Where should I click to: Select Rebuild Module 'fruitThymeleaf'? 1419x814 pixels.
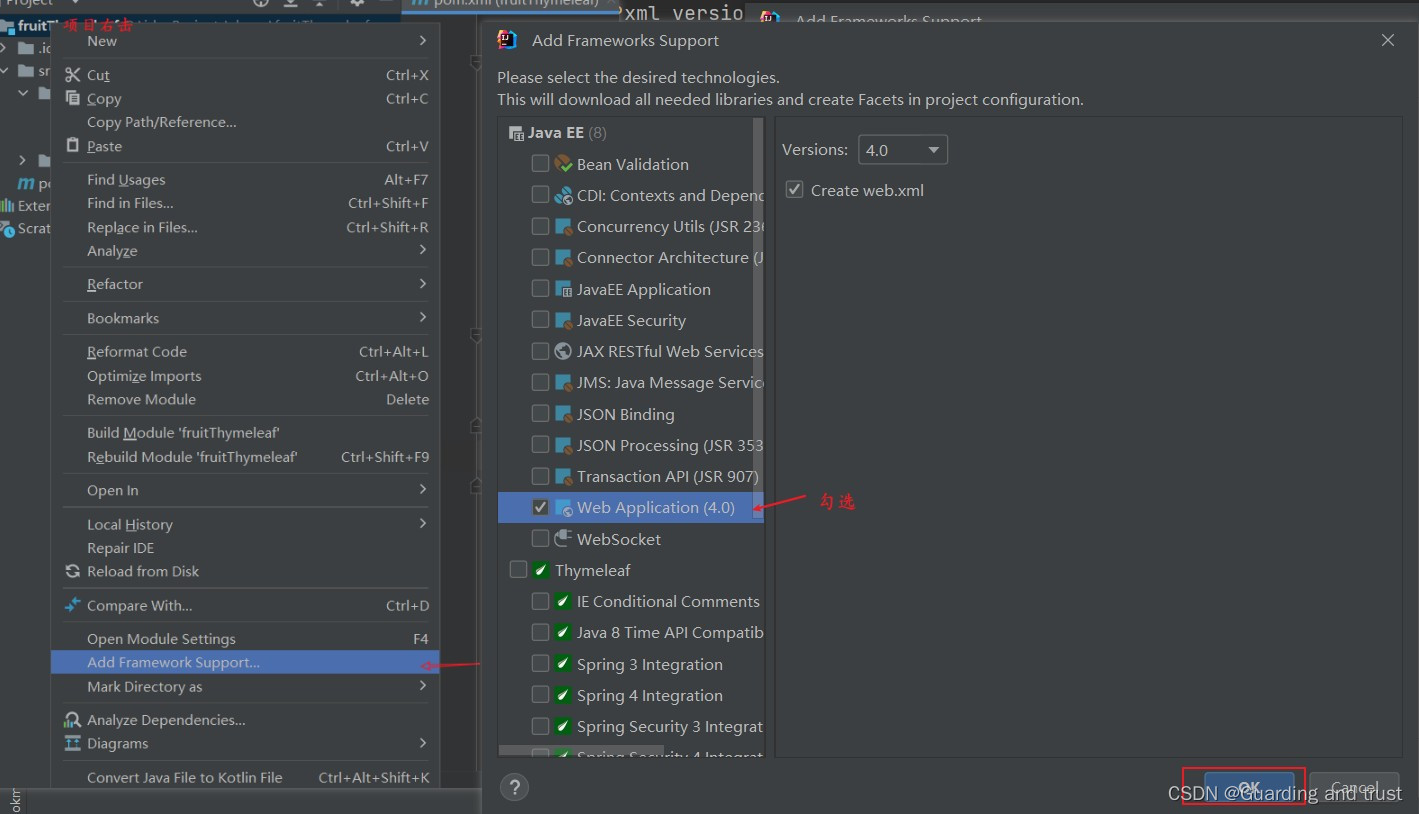coord(245,457)
